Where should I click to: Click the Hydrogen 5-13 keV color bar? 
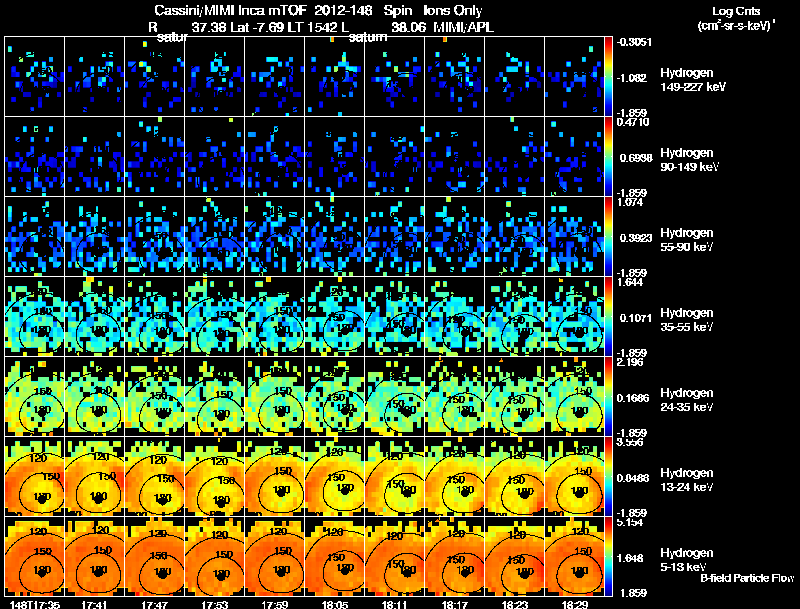click(608, 557)
